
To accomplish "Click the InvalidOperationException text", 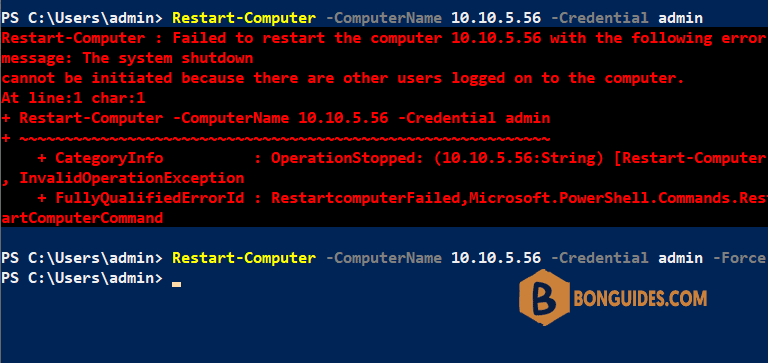I will pyautogui.click(x=131, y=178).
